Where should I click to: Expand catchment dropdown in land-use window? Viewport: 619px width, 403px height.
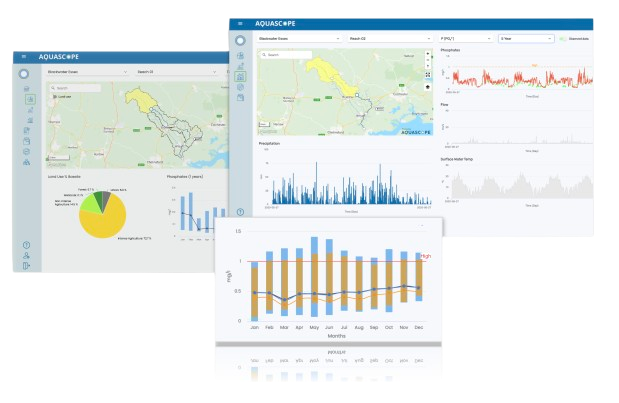87,72
